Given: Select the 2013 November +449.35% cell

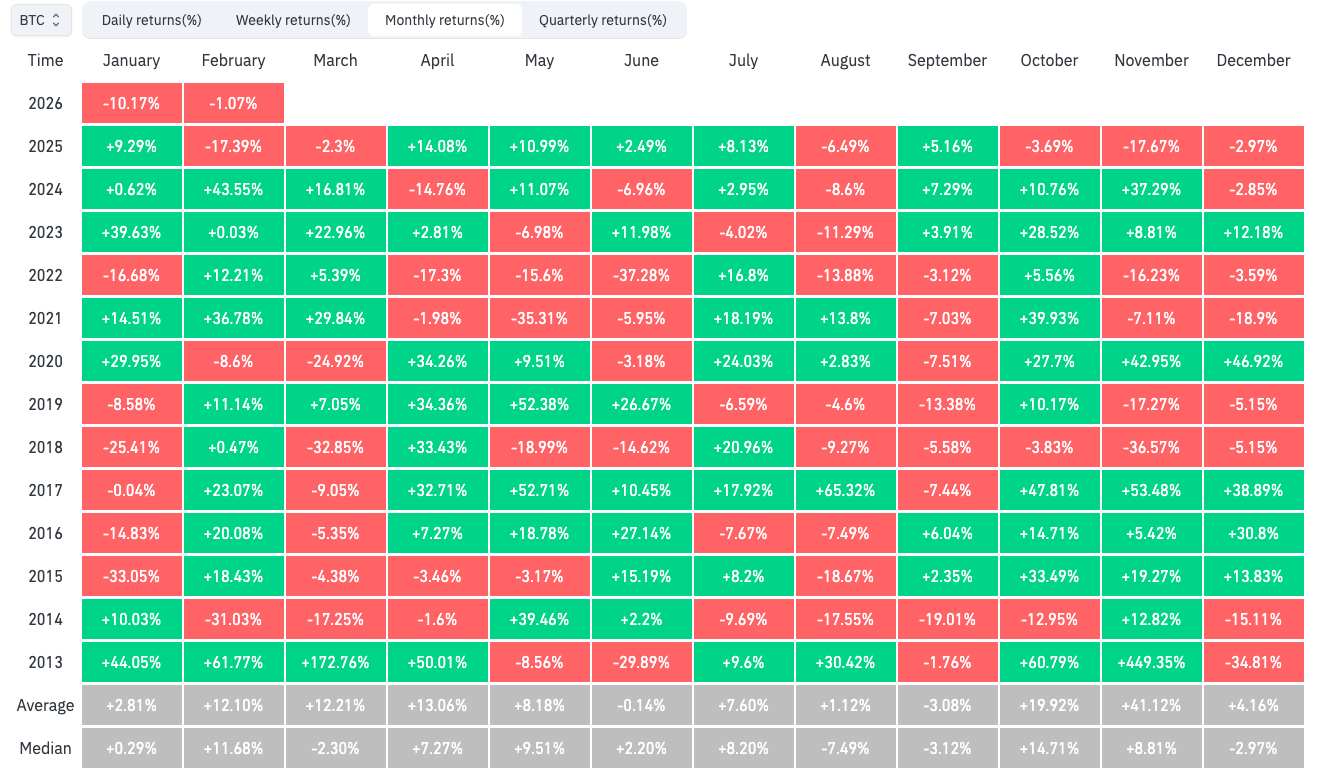Looking at the screenshot, I should tap(1151, 662).
